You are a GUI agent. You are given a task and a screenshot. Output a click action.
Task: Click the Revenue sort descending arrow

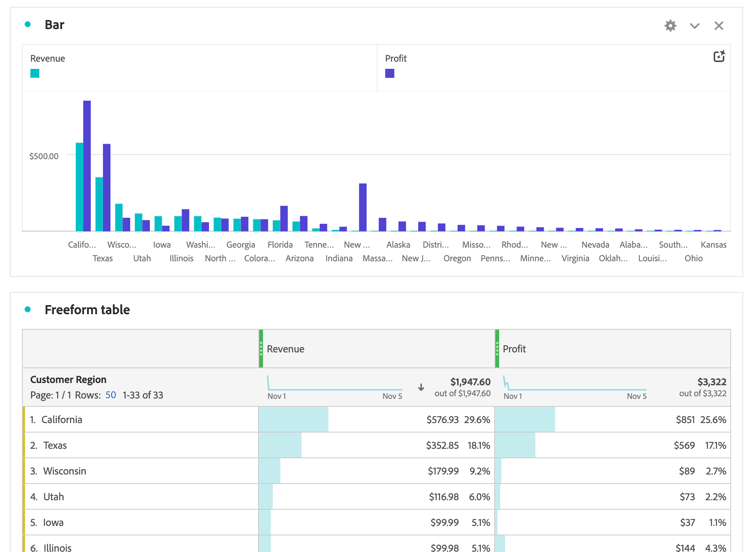421,387
